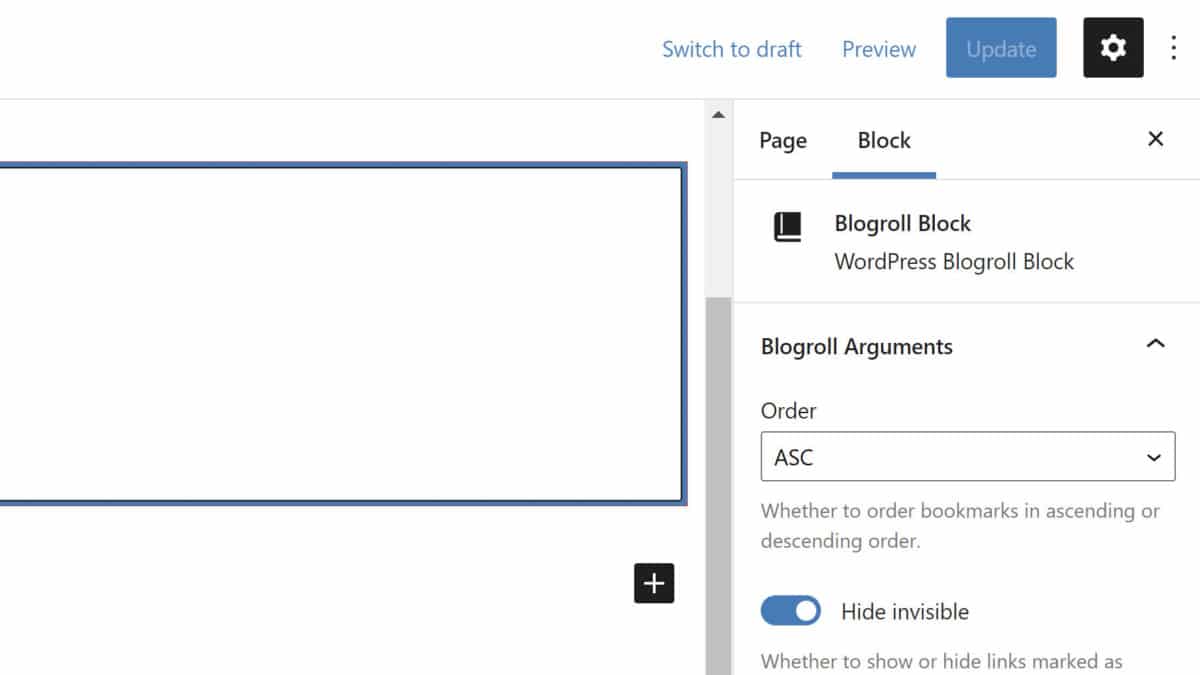Add a block with the plus button

click(x=654, y=583)
